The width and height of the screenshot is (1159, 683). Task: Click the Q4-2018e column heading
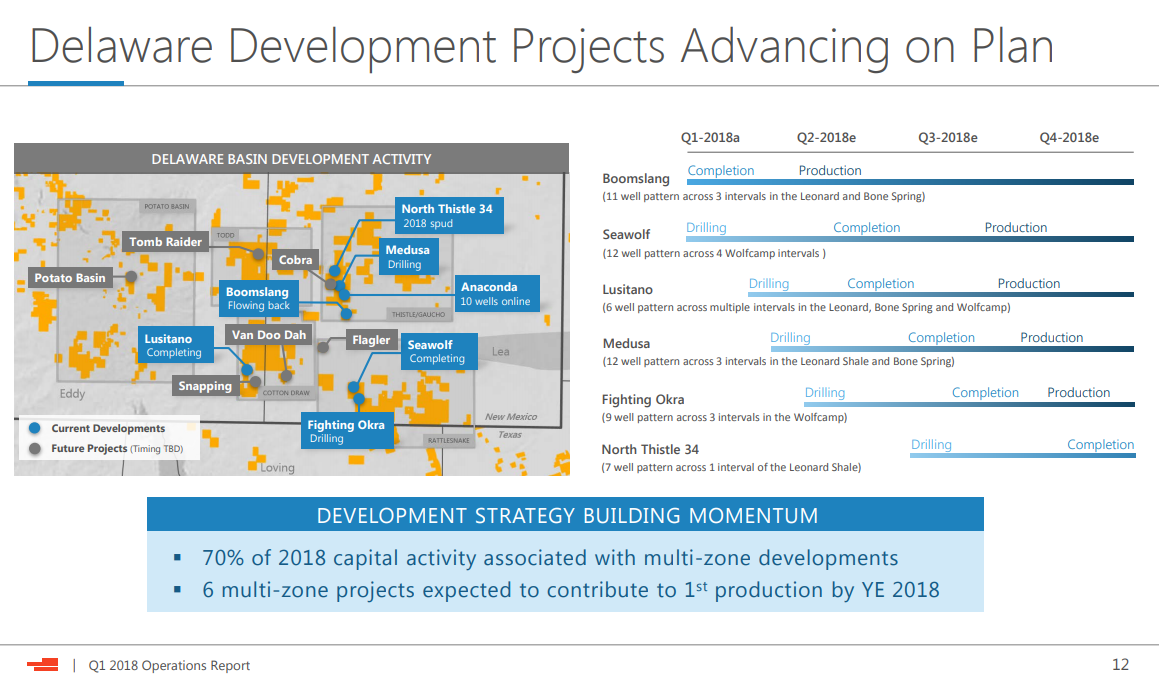tap(1069, 137)
